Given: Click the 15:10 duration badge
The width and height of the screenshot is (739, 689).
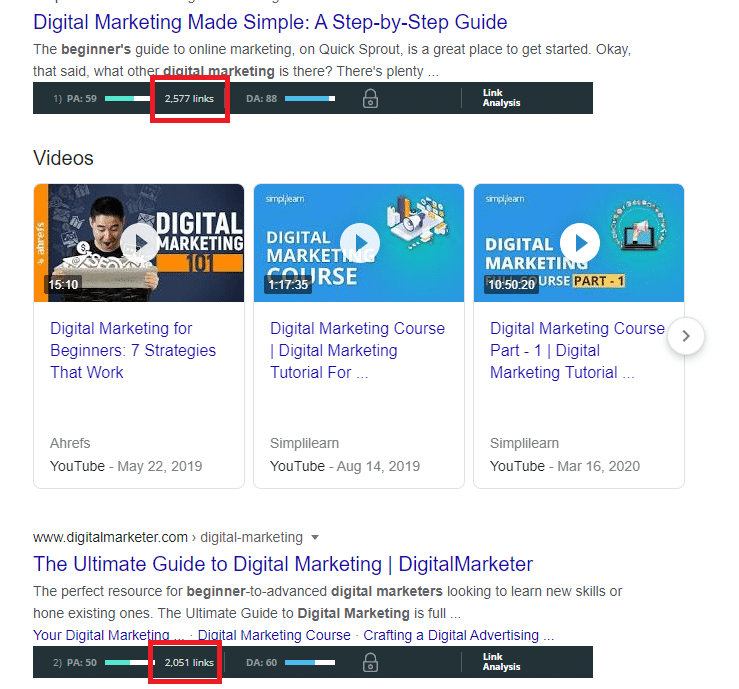Looking at the screenshot, I should click(63, 285).
